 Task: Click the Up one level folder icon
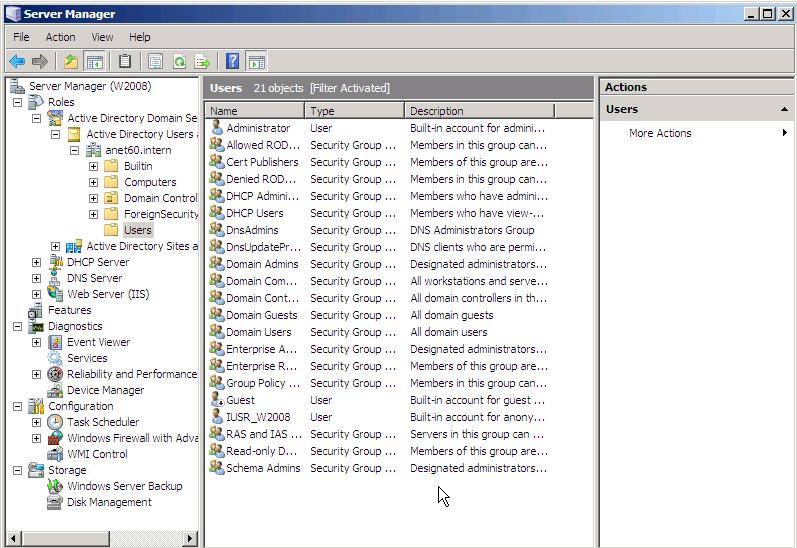click(71, 62)
